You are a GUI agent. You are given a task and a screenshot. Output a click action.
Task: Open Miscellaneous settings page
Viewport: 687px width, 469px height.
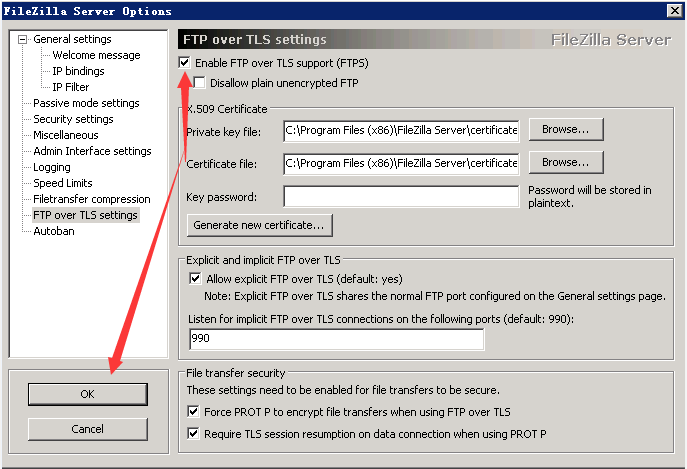point(66,135)
